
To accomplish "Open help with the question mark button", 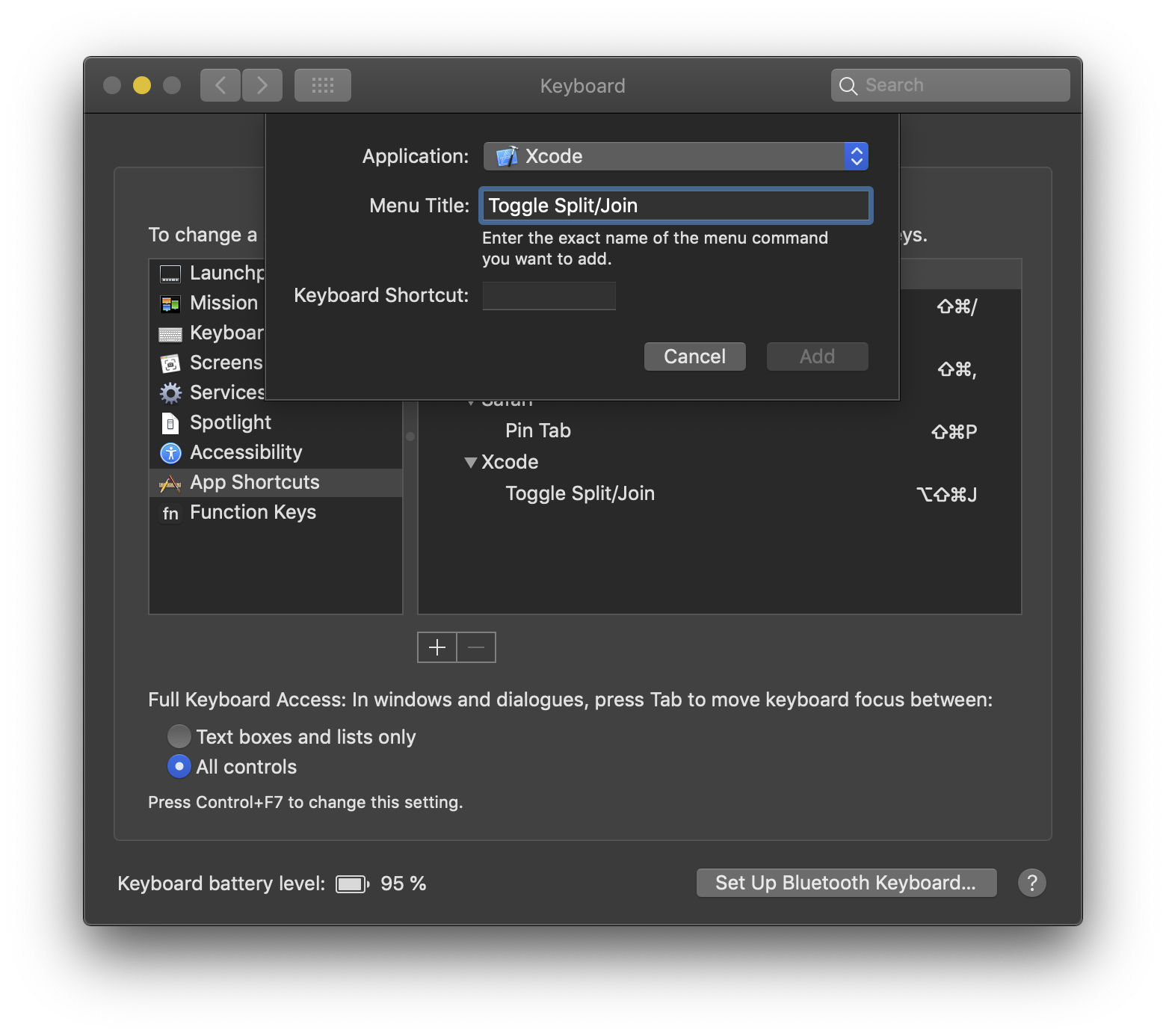I will [x=1032, y=883].
